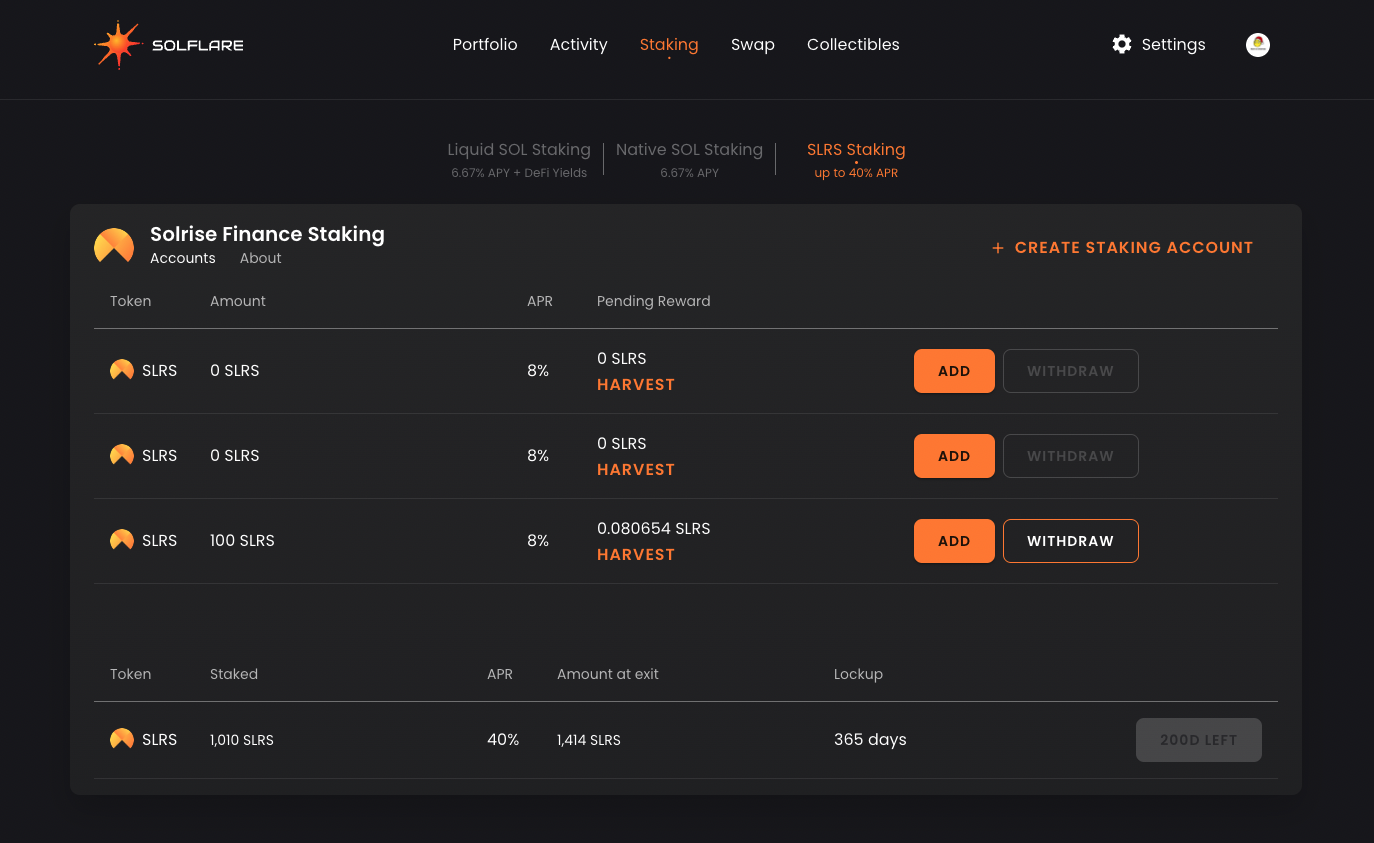1374x843 pixels.
Task: Click the 0.080654 SLRS reward value
Action: [x=654, y=528]
